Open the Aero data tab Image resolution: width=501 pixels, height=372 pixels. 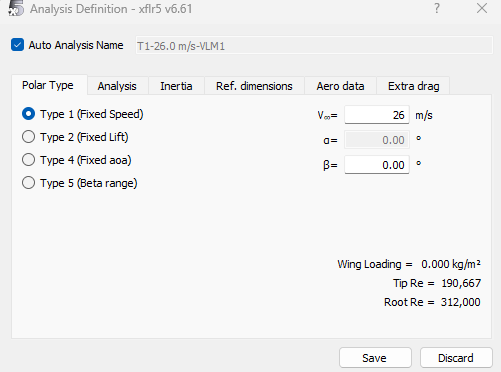click(340, 86)
